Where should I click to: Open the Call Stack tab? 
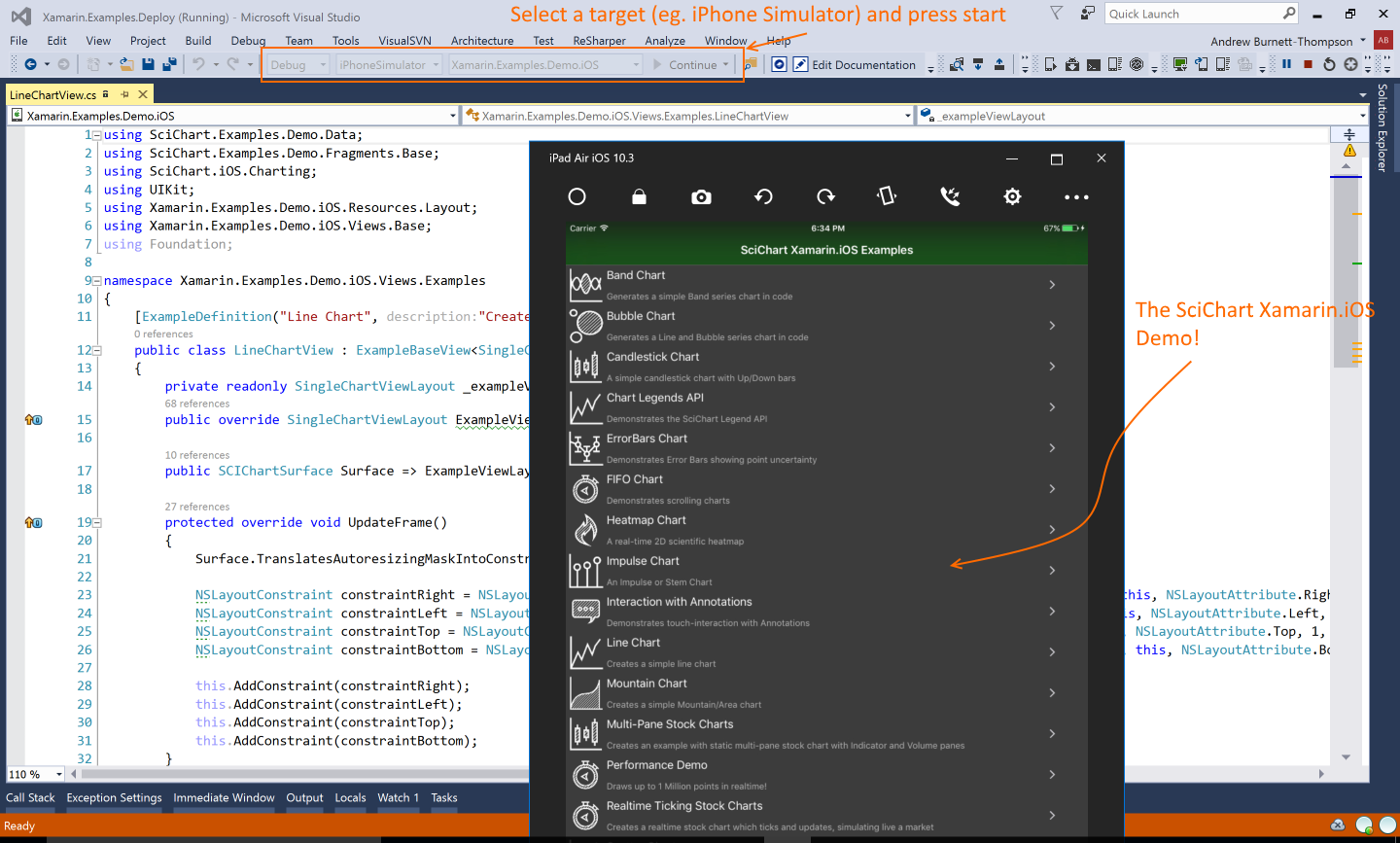[30, 797]
